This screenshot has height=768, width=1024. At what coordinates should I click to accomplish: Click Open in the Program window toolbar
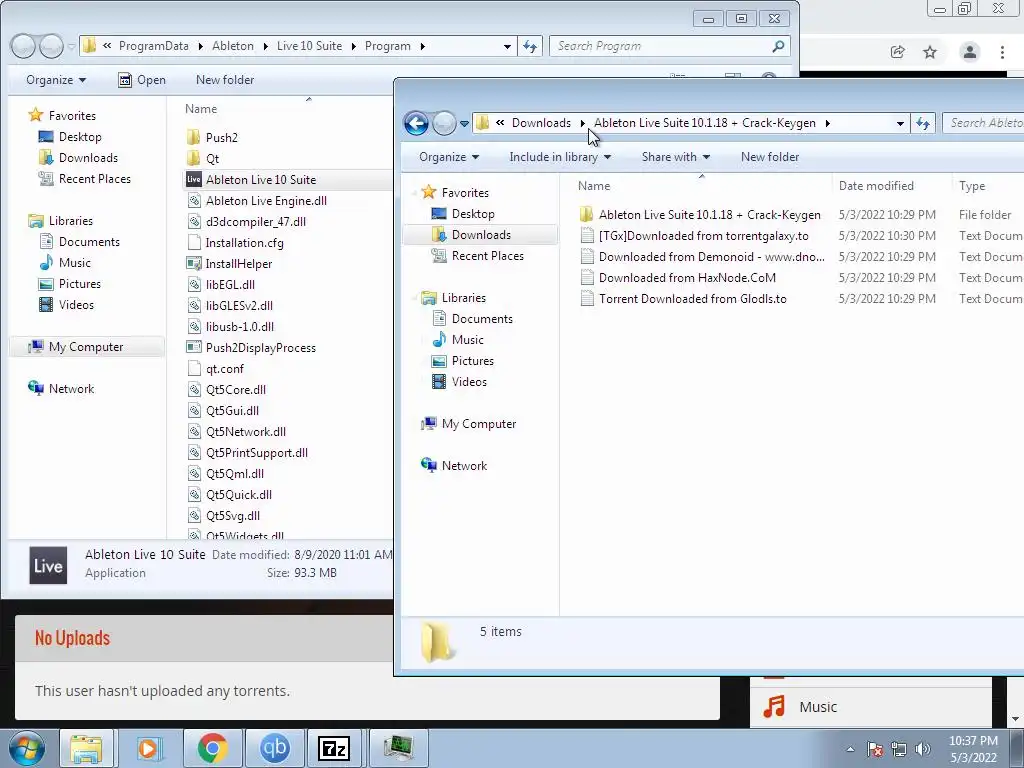pyautogui.click(x=142, y=80)
